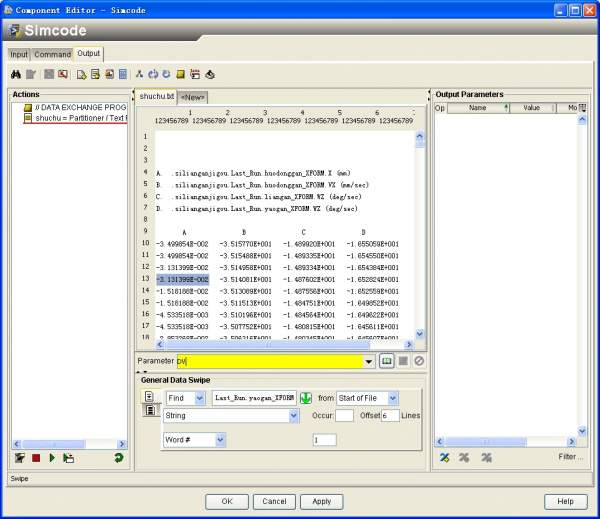Open the Start of File dropdown
This screenshot has width=600, height=519.
coord(393,398)
